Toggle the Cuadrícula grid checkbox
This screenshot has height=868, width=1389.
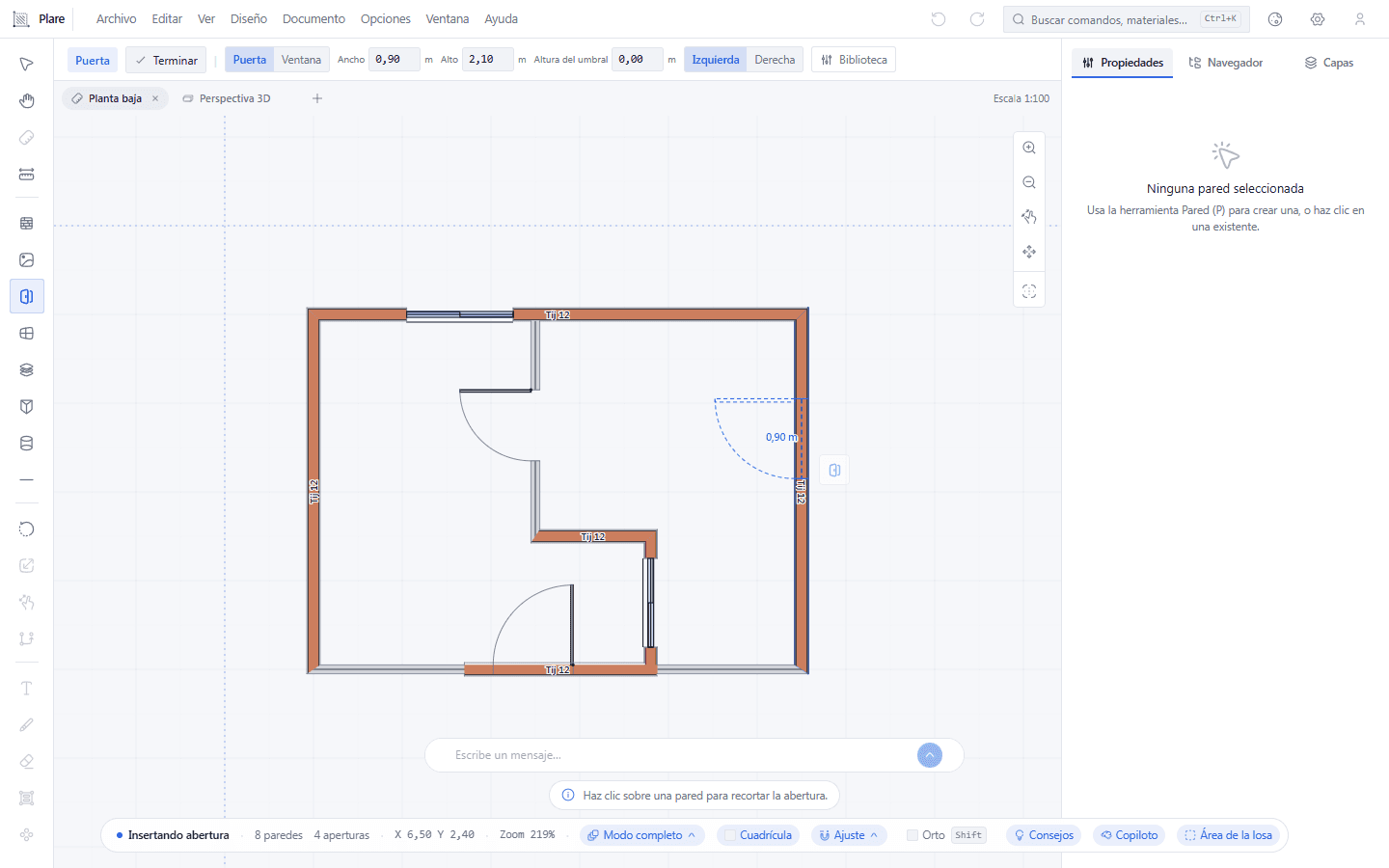tap(730, 835)
